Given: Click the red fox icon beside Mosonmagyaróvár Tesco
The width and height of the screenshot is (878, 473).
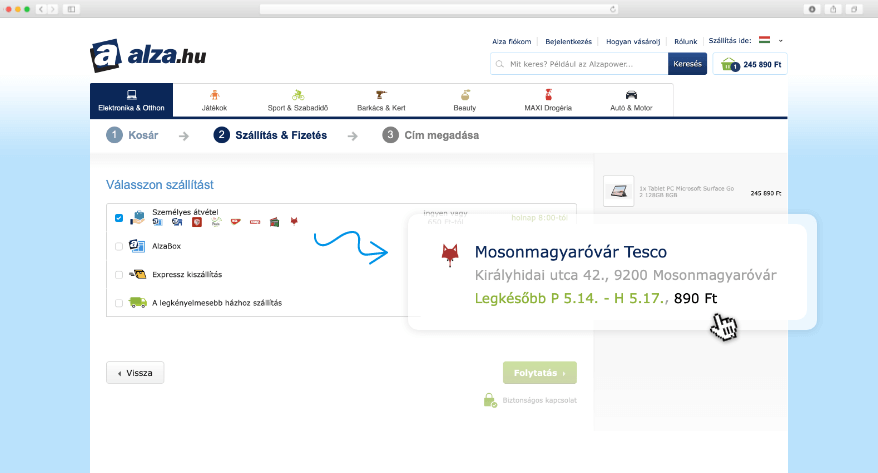Looking at the screenshot, I should [x=450, y=255].
